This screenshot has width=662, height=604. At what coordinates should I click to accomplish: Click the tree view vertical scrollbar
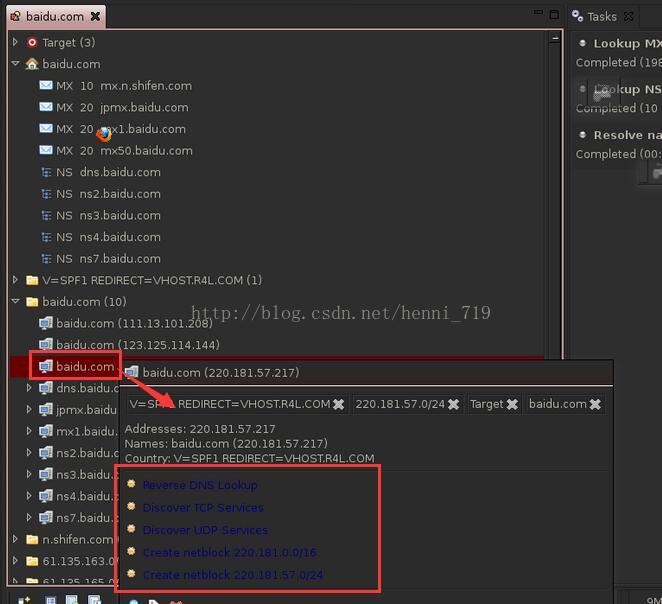pos(555,194)
